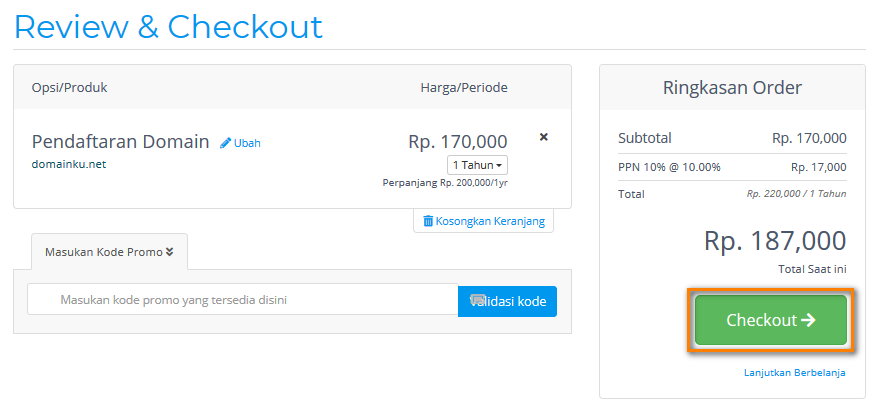
Task: Click the arrow icon on the Checkout button
Action: point(808,320)
